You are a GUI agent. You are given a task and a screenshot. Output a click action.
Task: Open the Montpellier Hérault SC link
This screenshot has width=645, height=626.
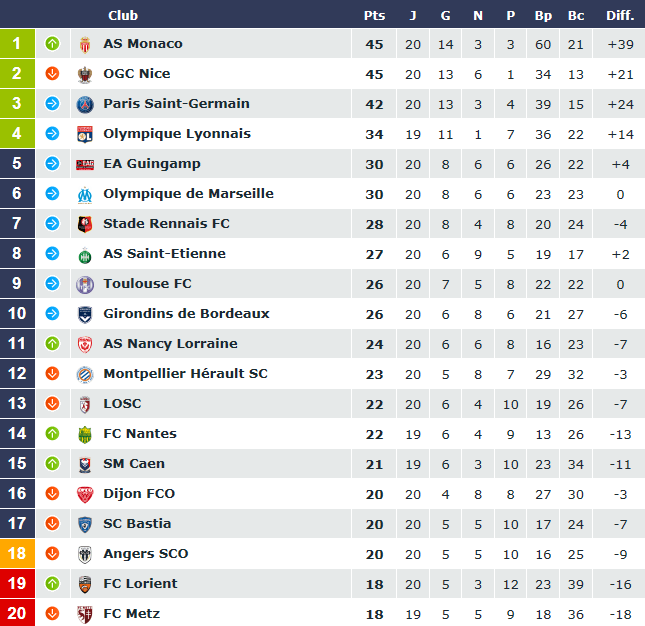185,374
